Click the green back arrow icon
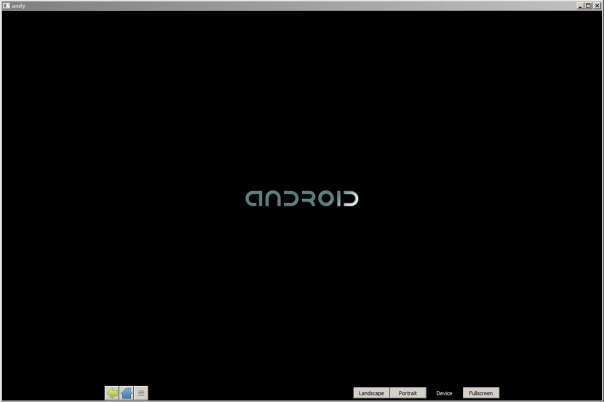Viewport: 604px width, 402px height. point(112,393)
